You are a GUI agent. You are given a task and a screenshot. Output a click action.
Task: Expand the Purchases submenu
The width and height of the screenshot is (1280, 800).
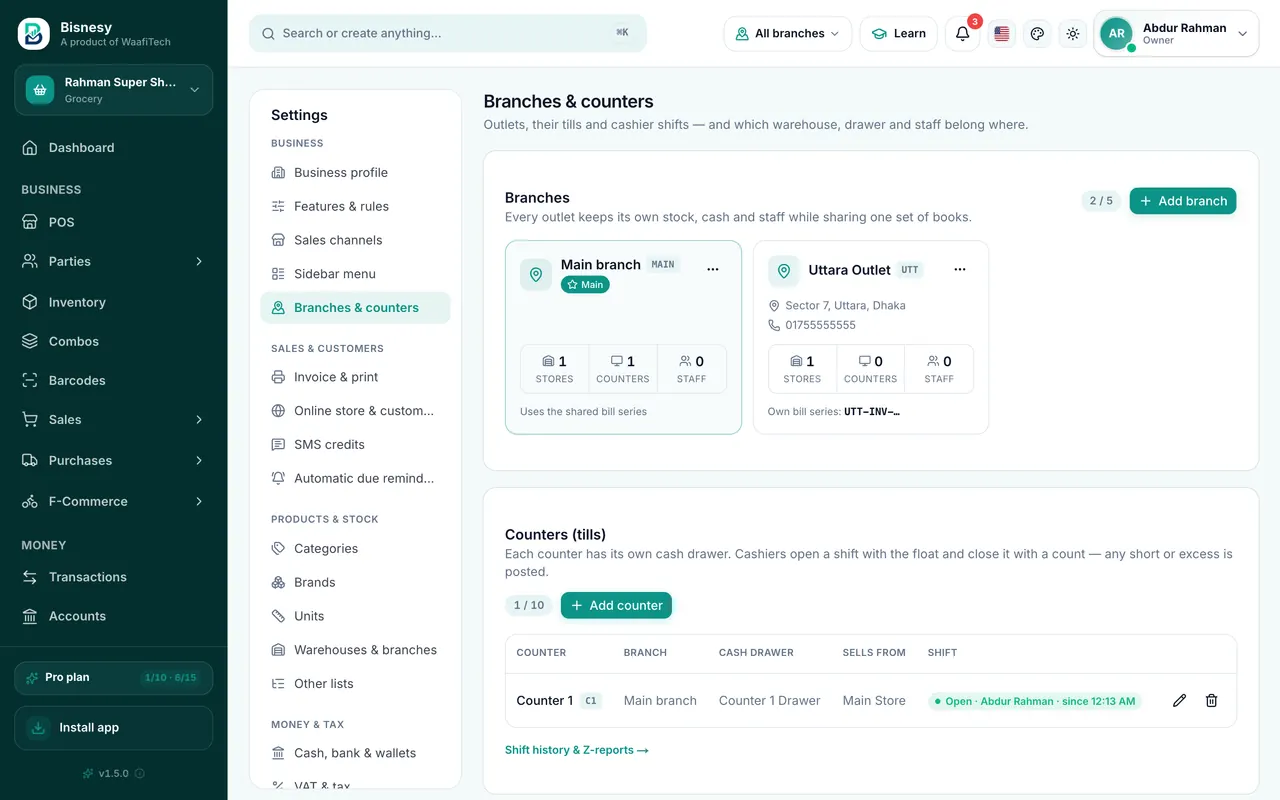[x=114, y=461]
